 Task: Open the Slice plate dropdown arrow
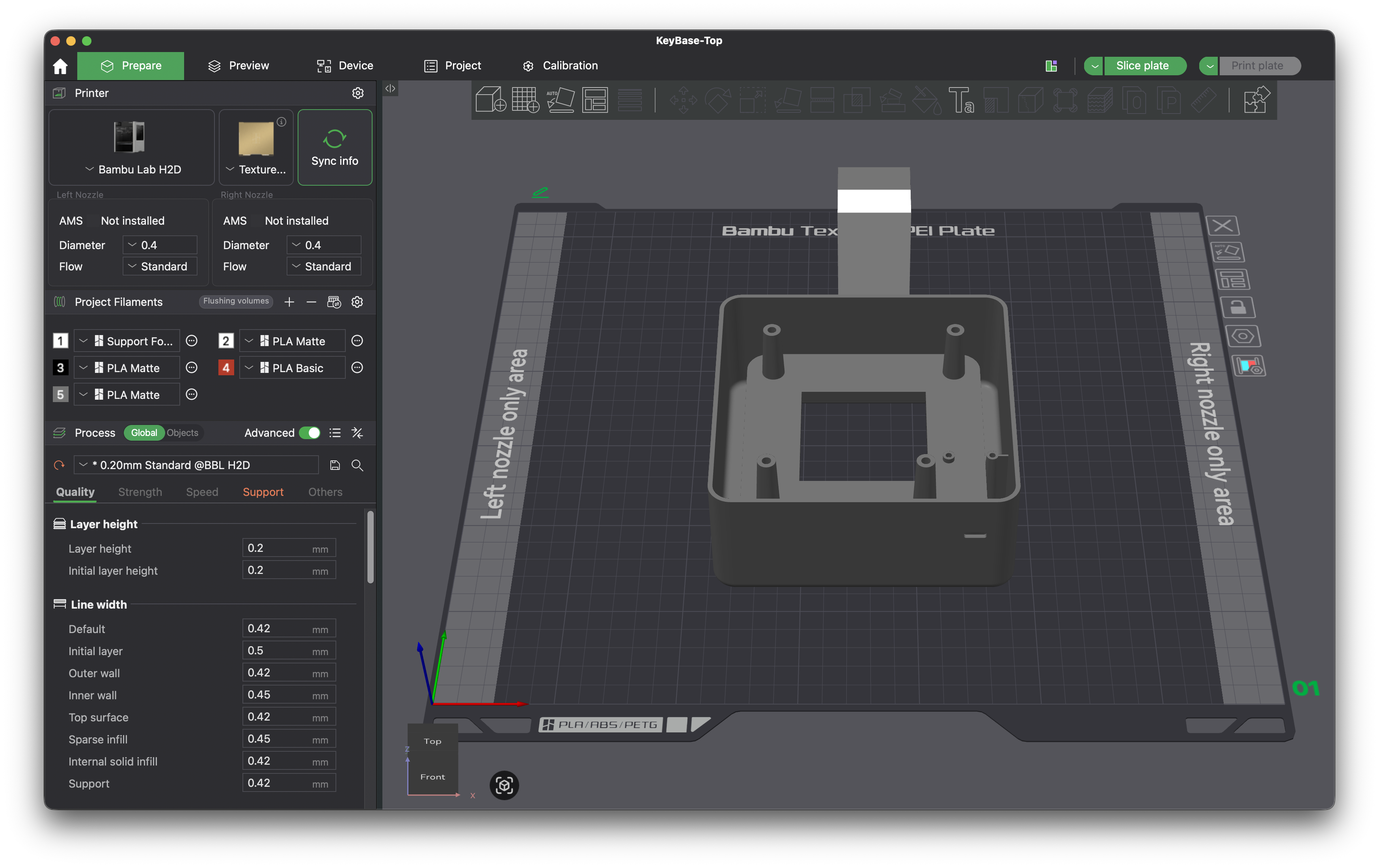pos(1094,66)
